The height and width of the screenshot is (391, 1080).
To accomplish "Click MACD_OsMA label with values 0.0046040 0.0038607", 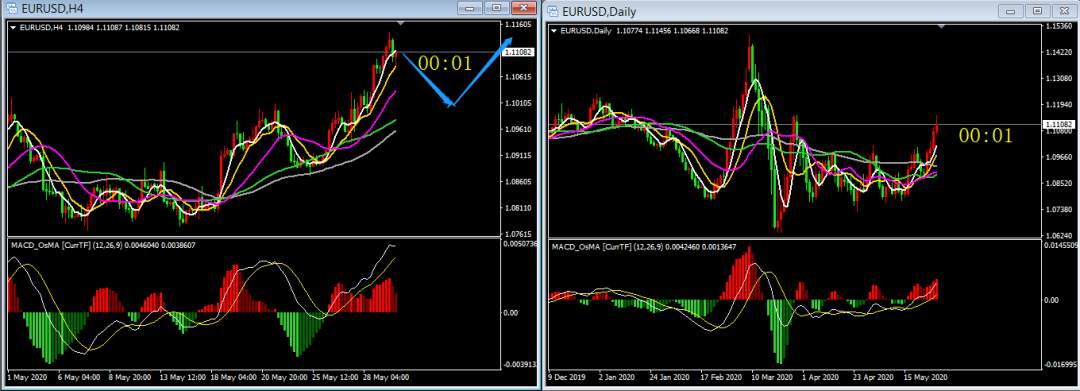I will [102, 245].
